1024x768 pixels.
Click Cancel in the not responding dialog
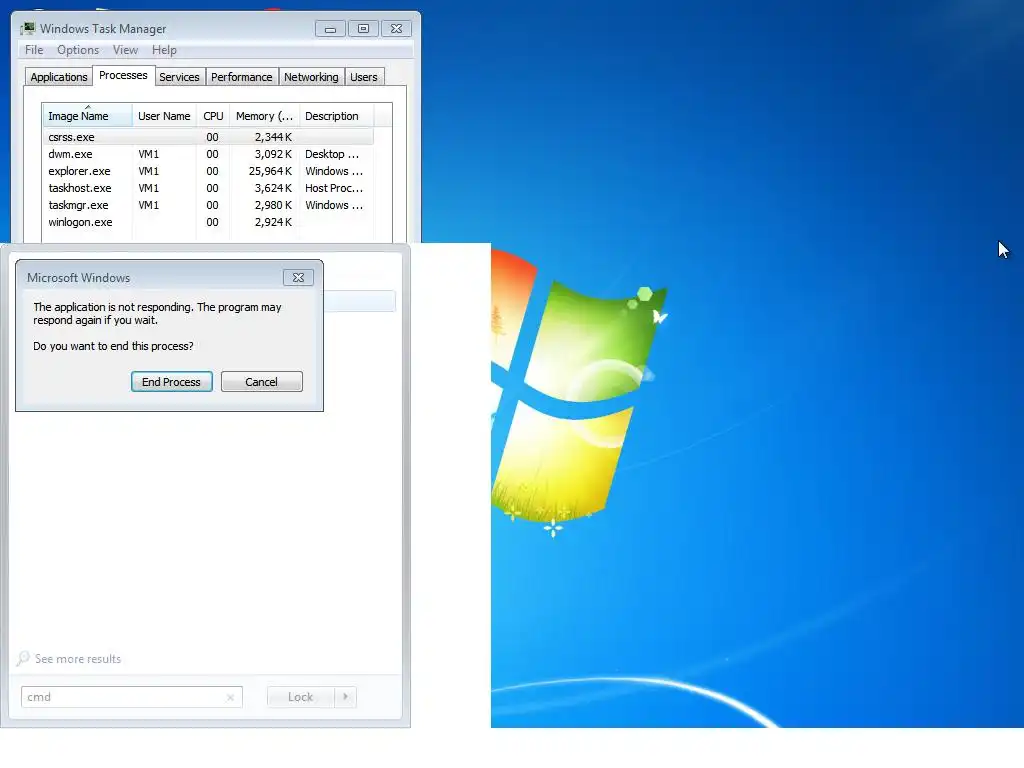click(x=261, y=382)
